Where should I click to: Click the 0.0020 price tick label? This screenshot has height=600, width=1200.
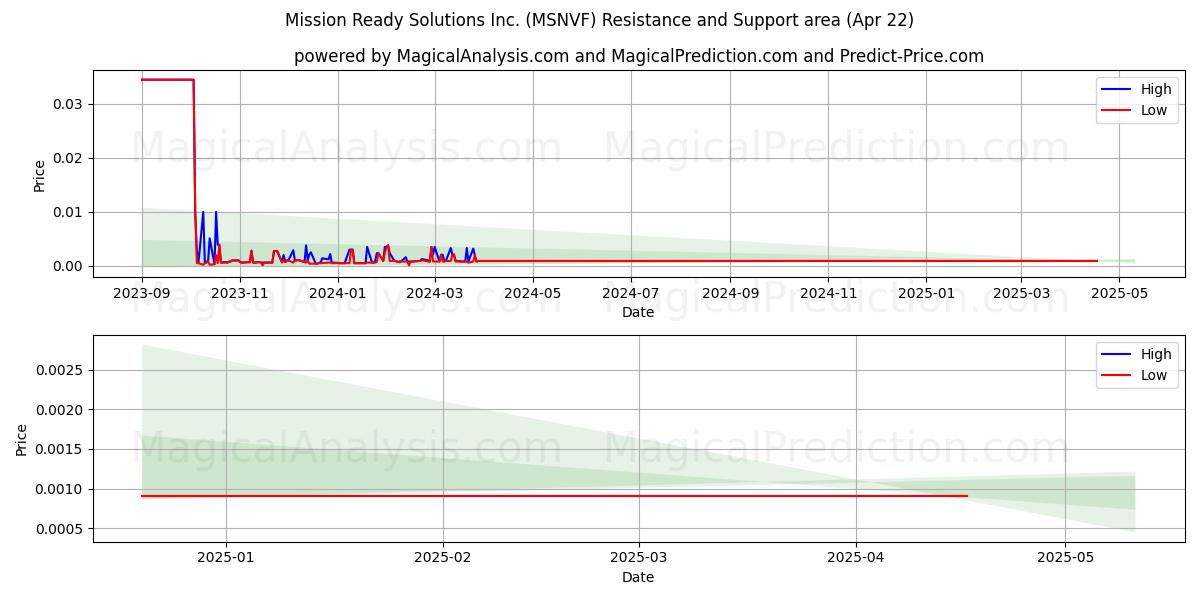point(61,410)
